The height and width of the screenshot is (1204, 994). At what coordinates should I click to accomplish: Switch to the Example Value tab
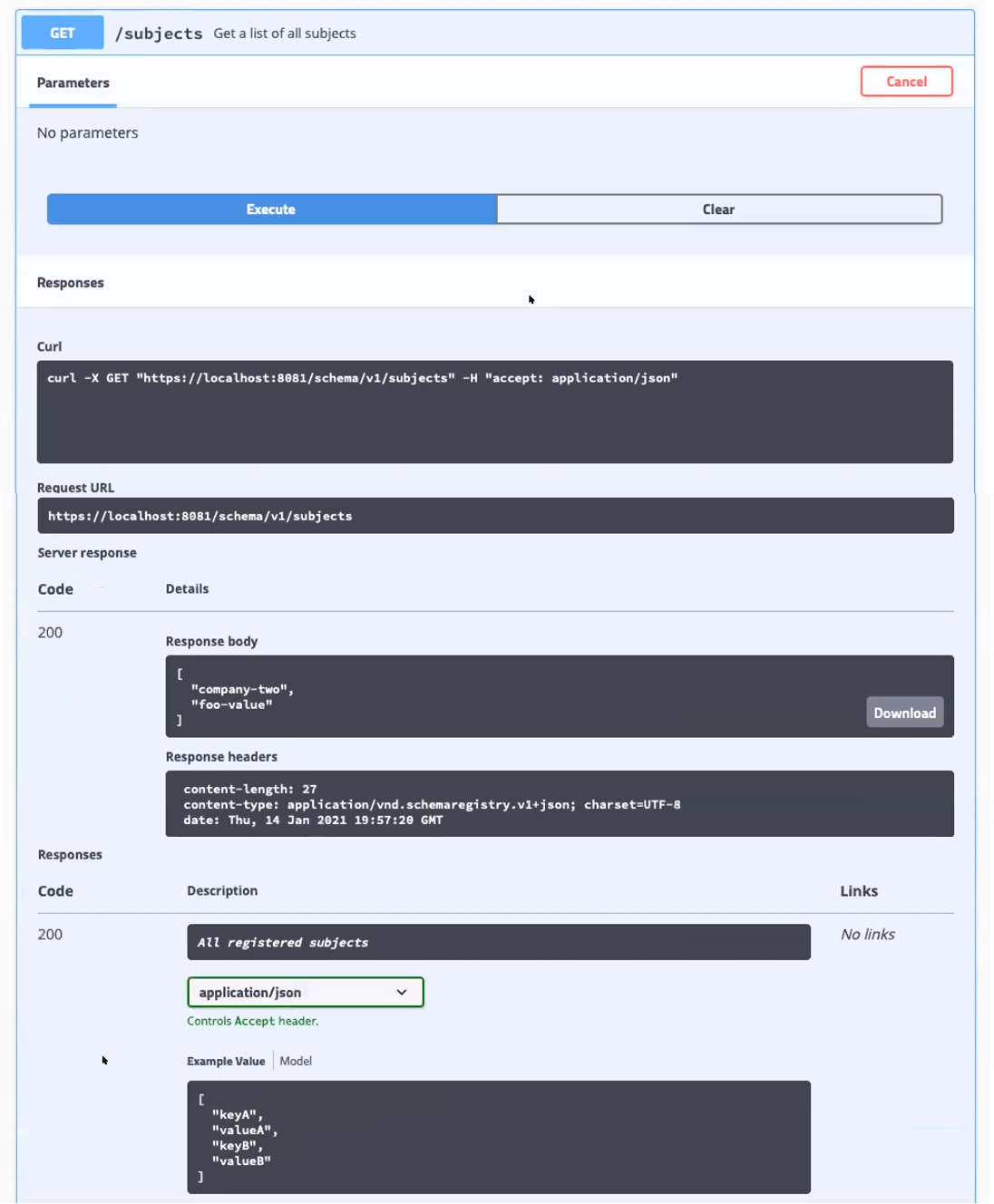click(226, 1061)
